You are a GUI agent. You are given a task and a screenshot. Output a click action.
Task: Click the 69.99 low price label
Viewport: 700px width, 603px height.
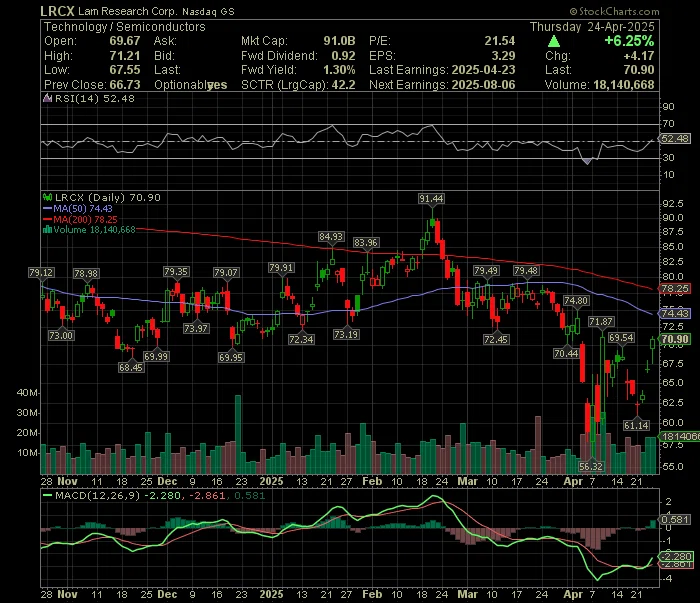[156, 357]
